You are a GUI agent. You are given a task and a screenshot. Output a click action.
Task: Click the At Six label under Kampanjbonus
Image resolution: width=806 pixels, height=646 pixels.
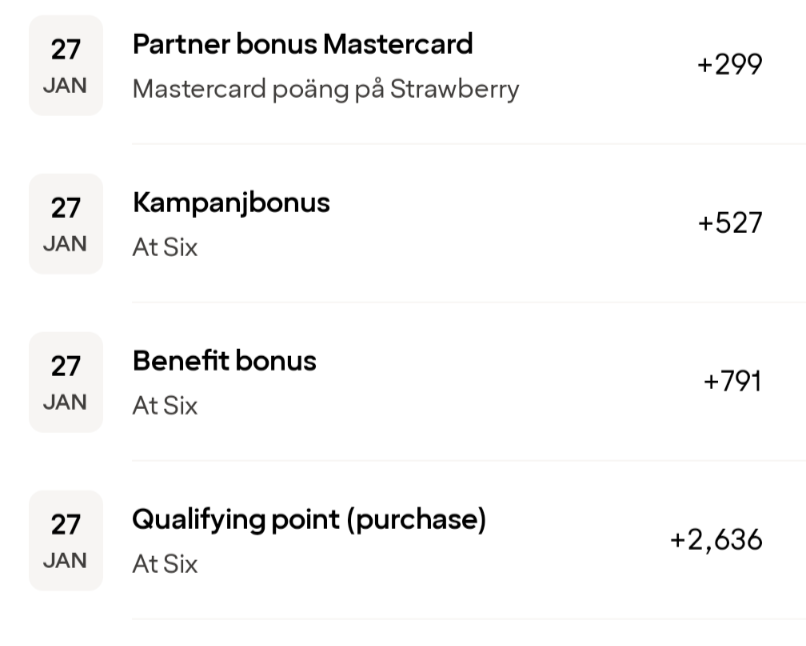(165, 248)
